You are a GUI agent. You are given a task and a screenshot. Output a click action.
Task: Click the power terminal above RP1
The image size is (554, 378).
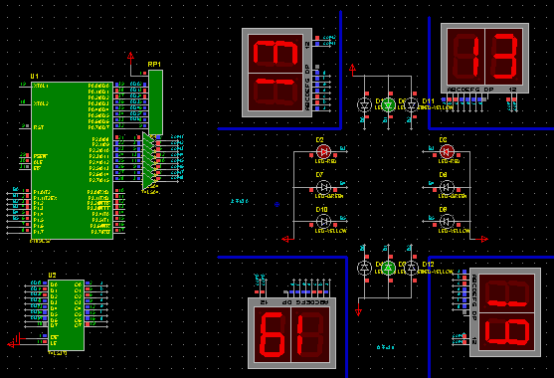tap(131, 58)
